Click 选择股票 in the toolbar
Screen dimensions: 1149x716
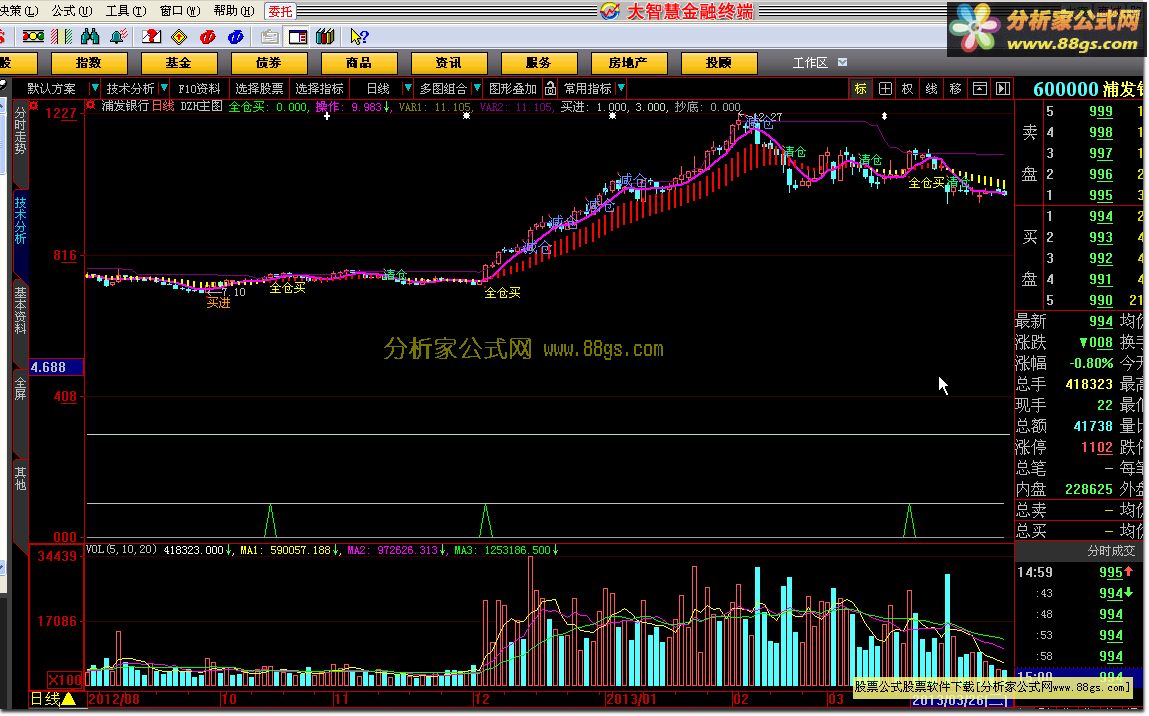point(259,89)
